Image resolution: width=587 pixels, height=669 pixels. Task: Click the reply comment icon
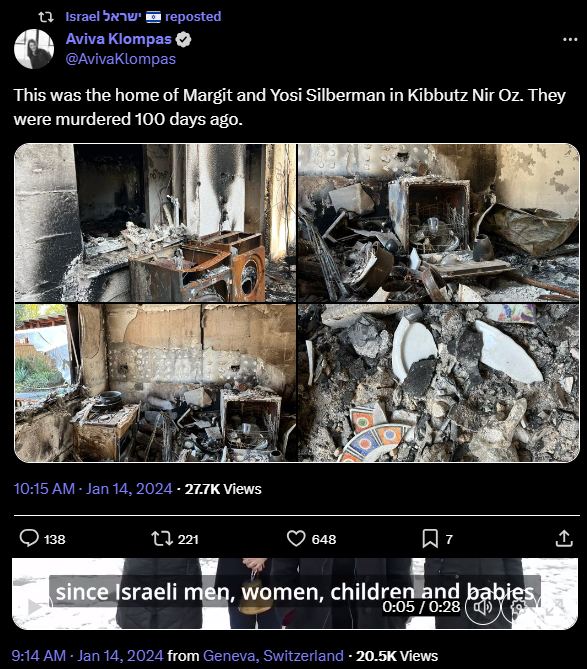click(x=29, y=538)
